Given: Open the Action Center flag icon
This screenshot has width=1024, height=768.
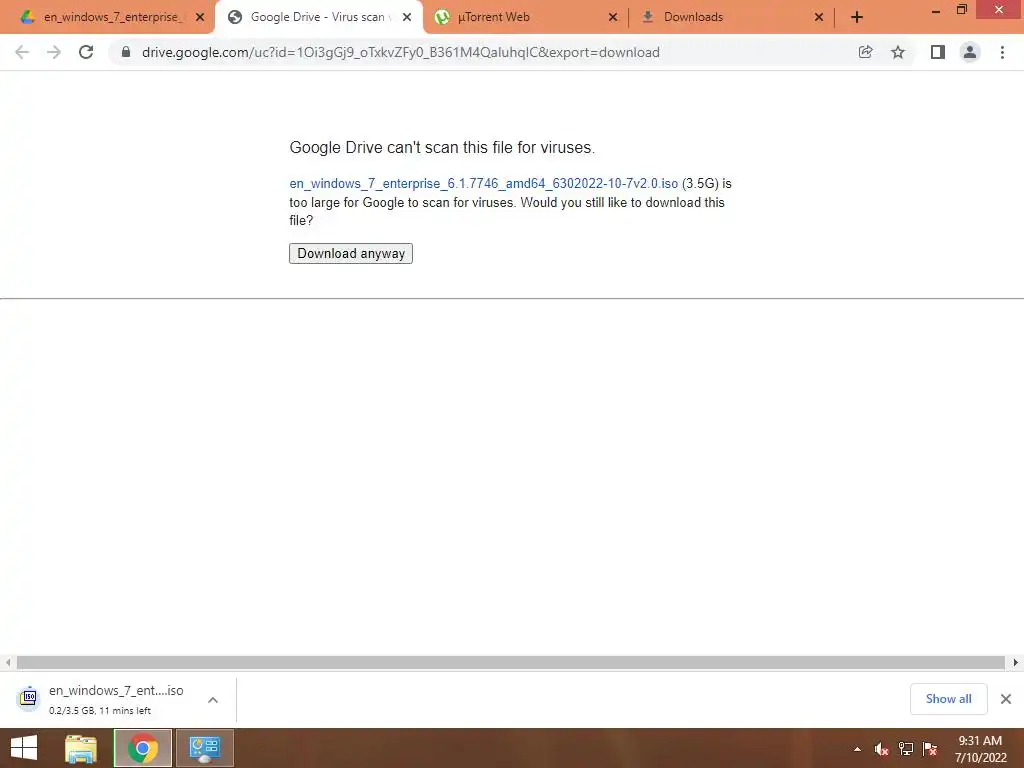Looking at the screenshot, I should click(x=930, y=749).
